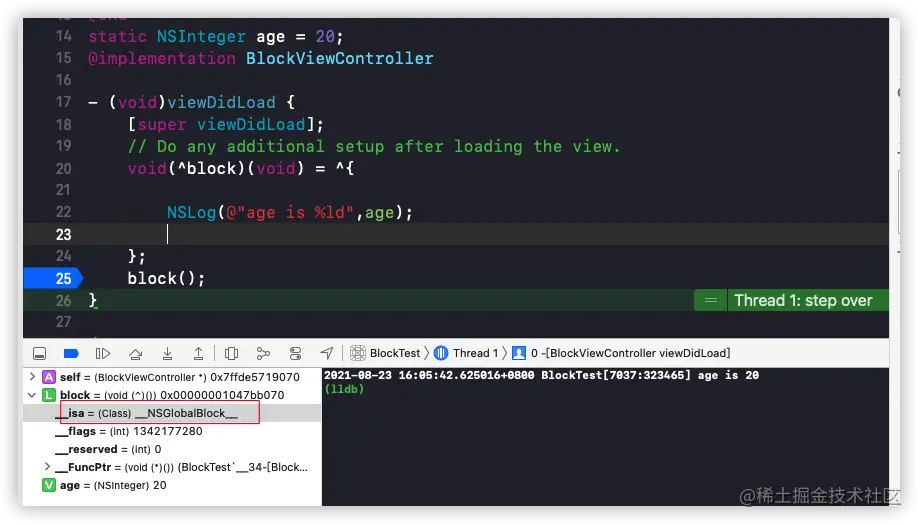Click [super viewDidLoad] on line 18
The height and width of the screenshot is (524, 918).
point(225,125)
